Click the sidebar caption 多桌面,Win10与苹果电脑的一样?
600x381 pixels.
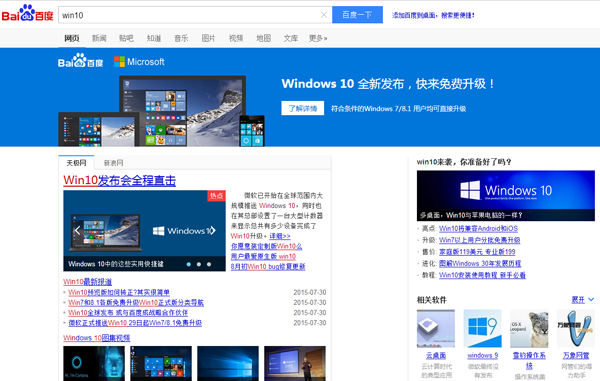(x=471, y=215)
